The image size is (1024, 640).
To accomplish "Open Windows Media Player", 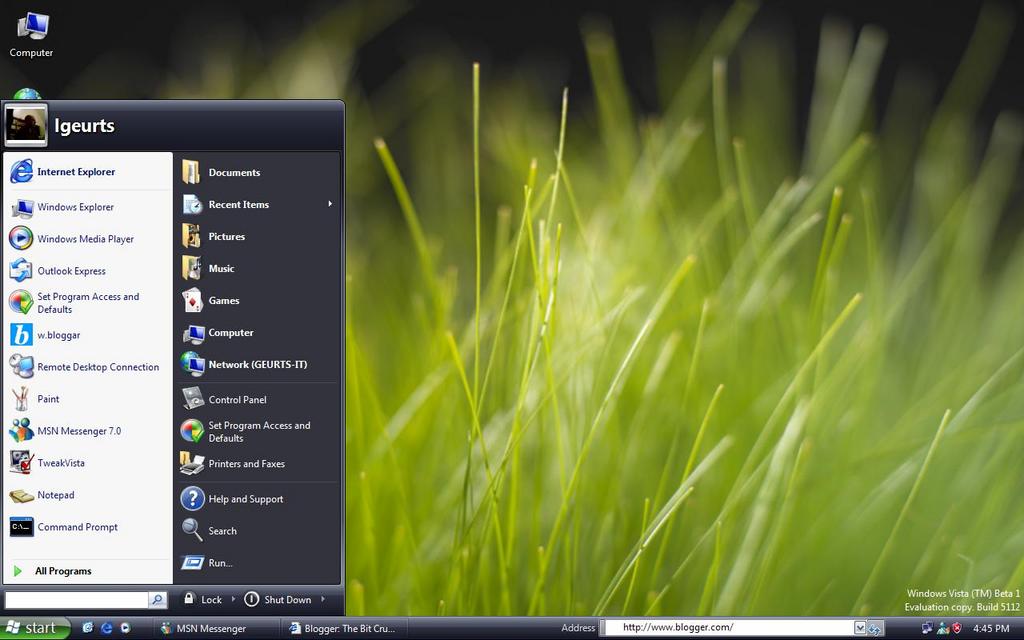I will (88, 239).
